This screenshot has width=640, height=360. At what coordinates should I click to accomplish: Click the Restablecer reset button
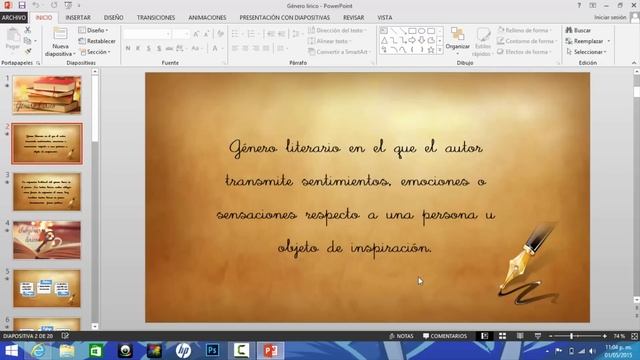[97, 41]
